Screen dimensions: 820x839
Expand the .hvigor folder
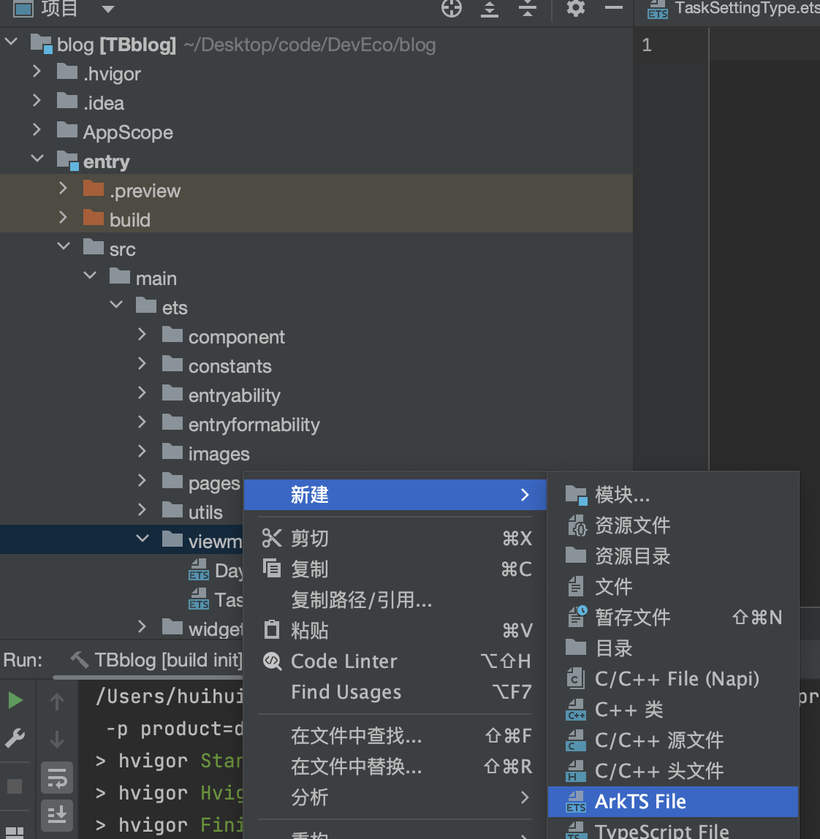38,73
